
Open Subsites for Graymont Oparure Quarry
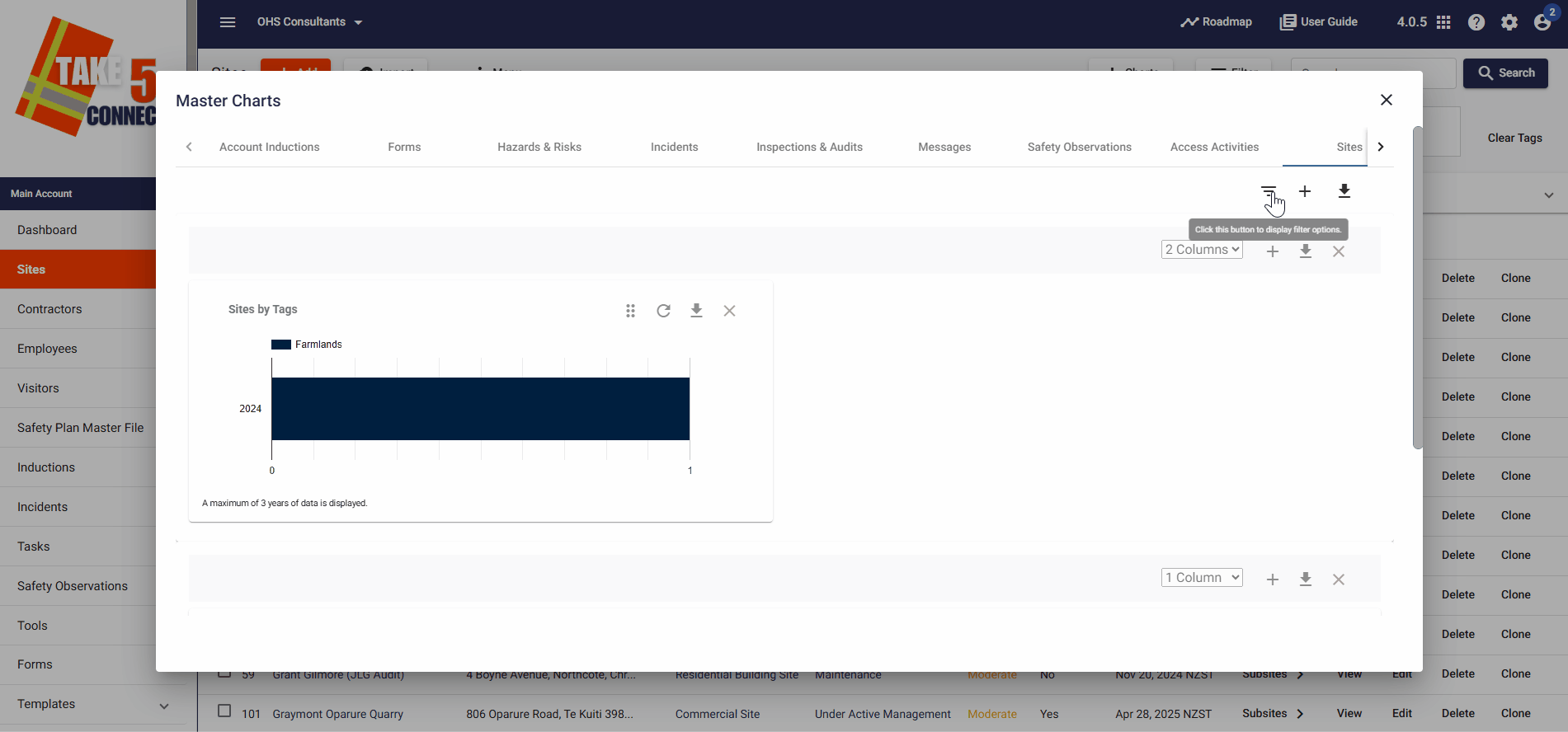coord(1273,714)
